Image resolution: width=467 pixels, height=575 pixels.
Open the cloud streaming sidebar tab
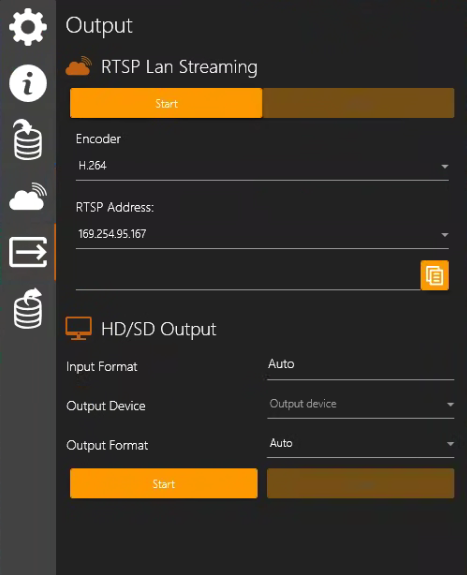(28, 197)
